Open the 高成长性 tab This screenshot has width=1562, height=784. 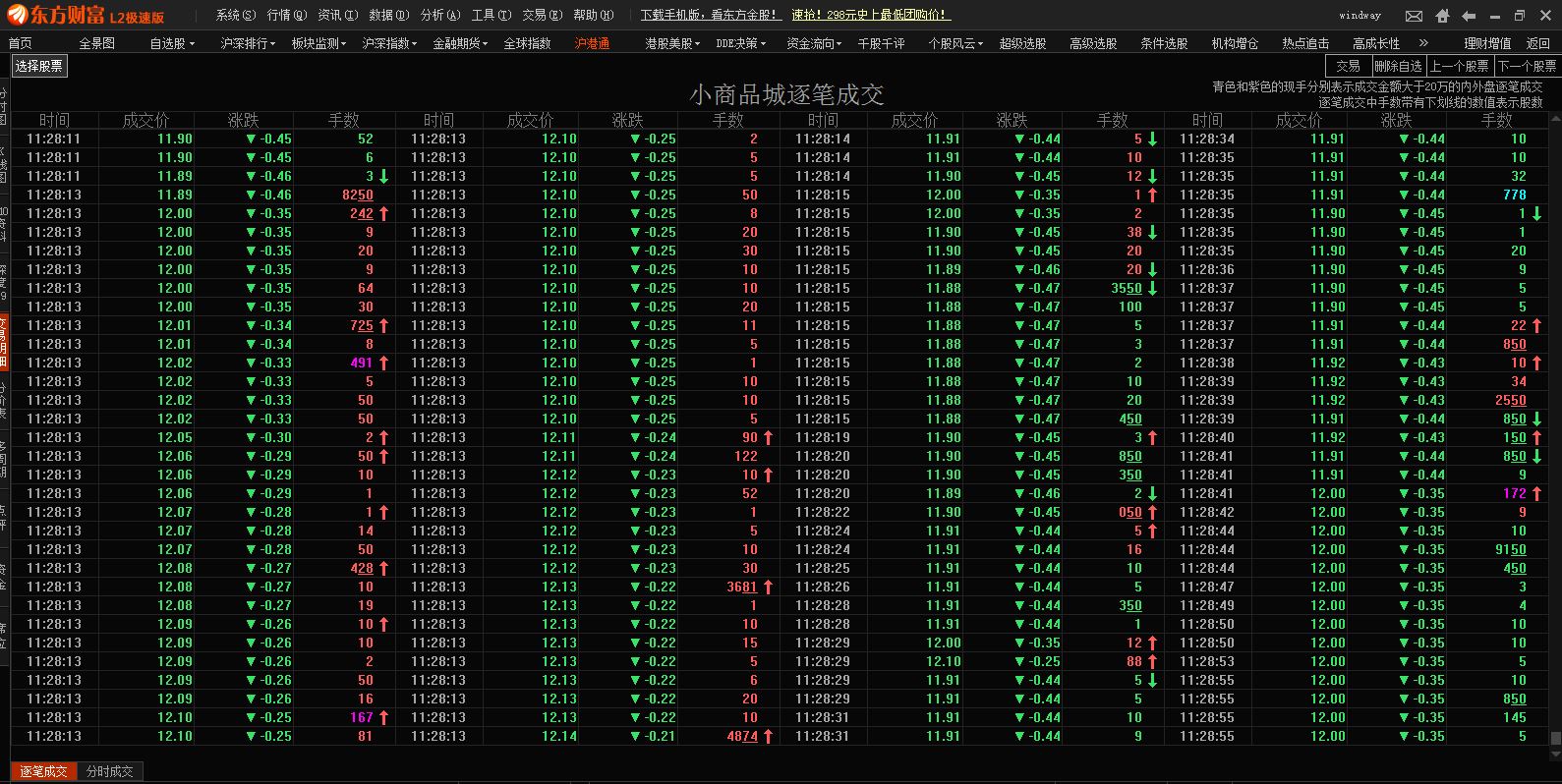coord(1376,43)
